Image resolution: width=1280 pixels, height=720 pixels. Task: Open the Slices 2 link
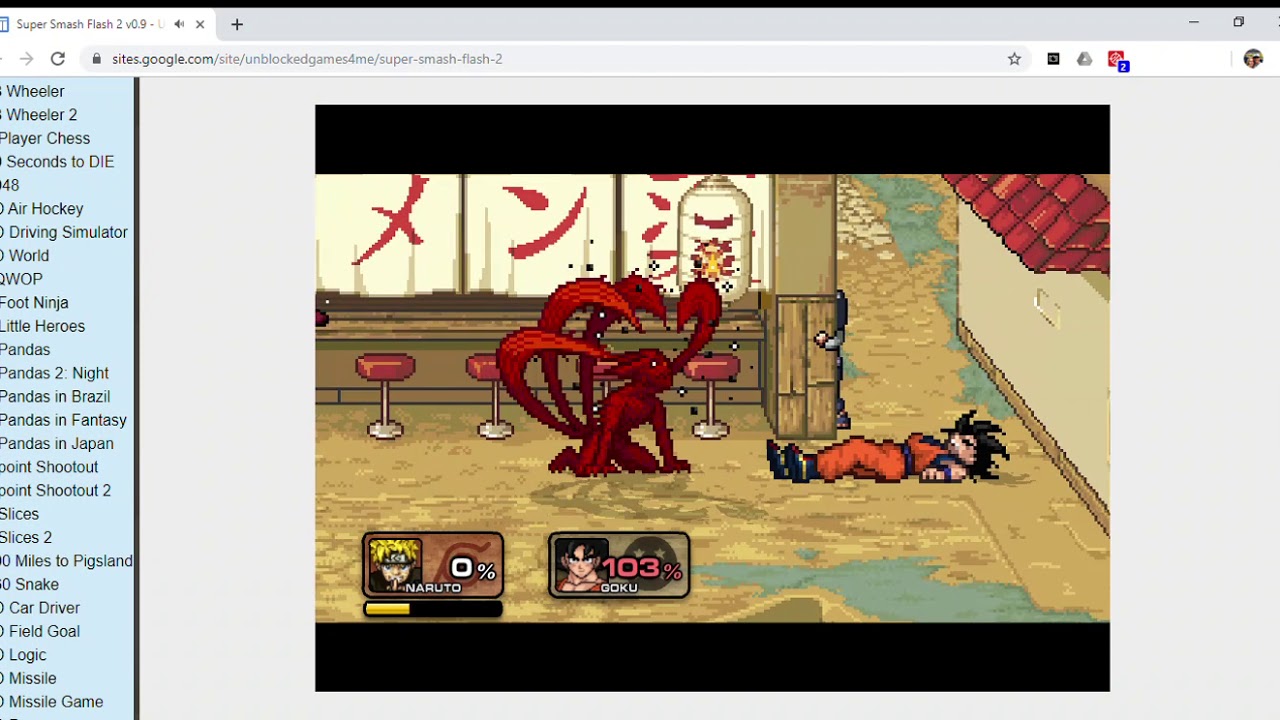coord(26,538)
